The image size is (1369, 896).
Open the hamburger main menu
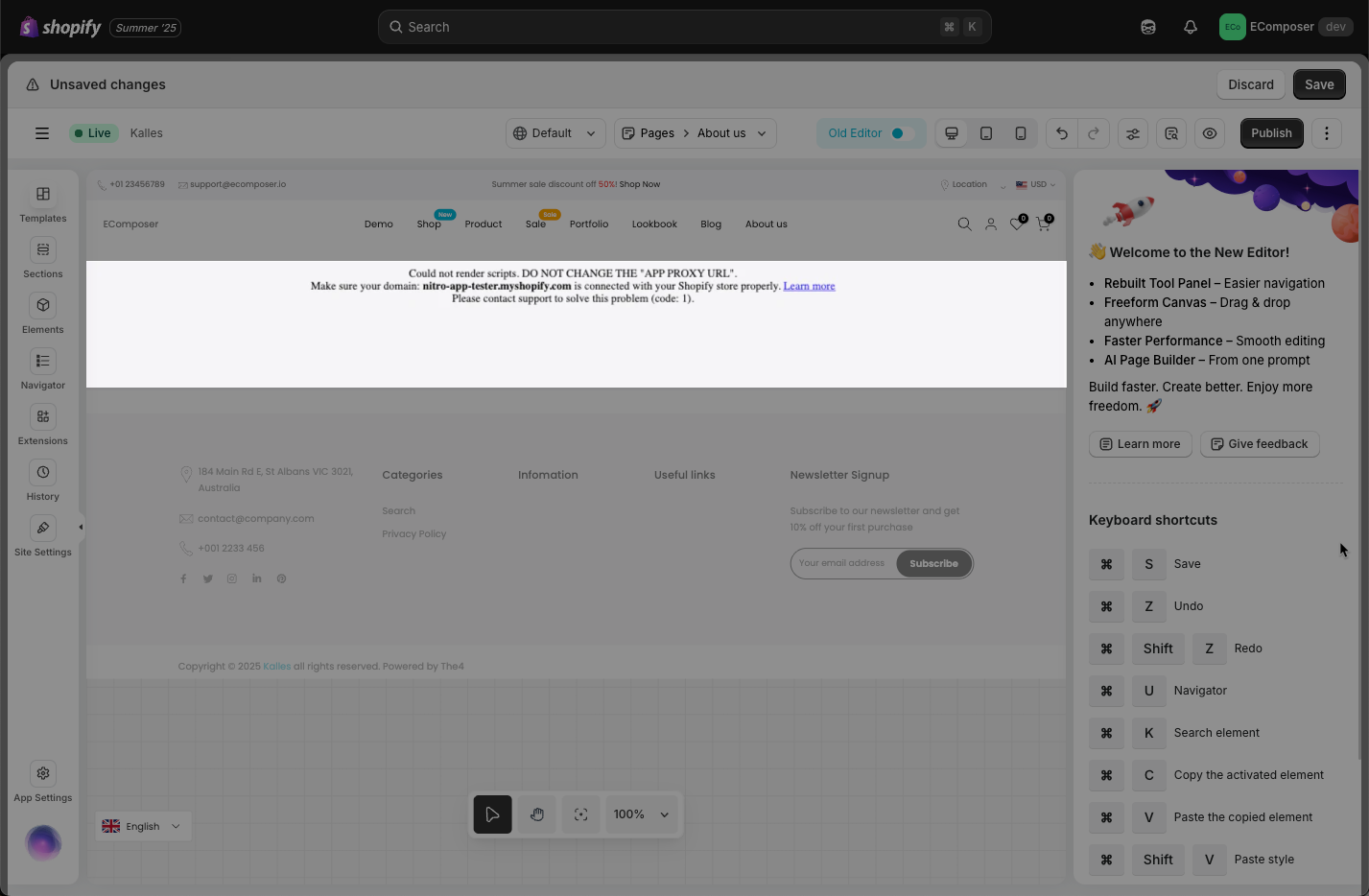[x=42, y=133]
